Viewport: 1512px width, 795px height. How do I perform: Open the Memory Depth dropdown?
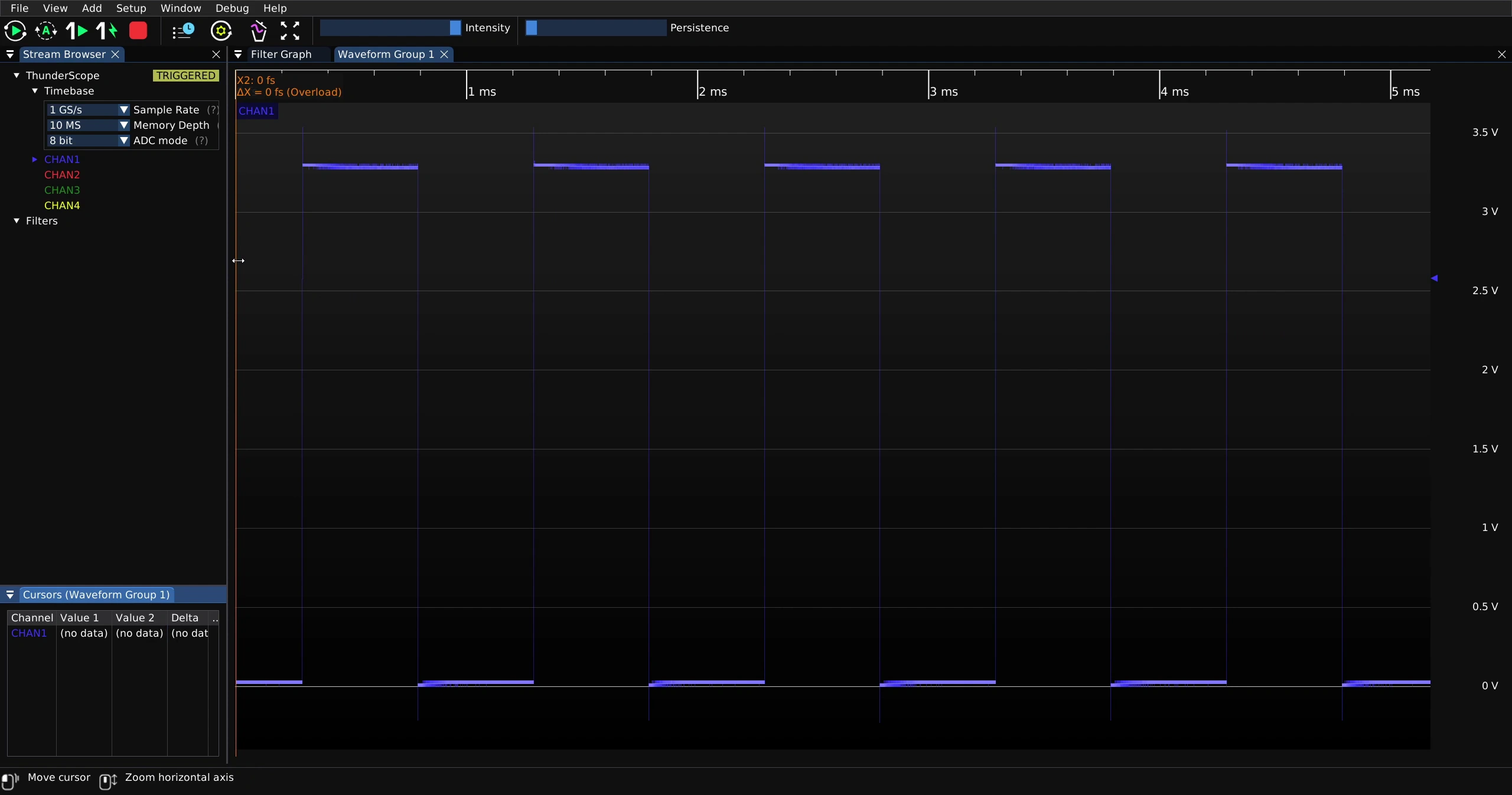(x=87, y=125)
